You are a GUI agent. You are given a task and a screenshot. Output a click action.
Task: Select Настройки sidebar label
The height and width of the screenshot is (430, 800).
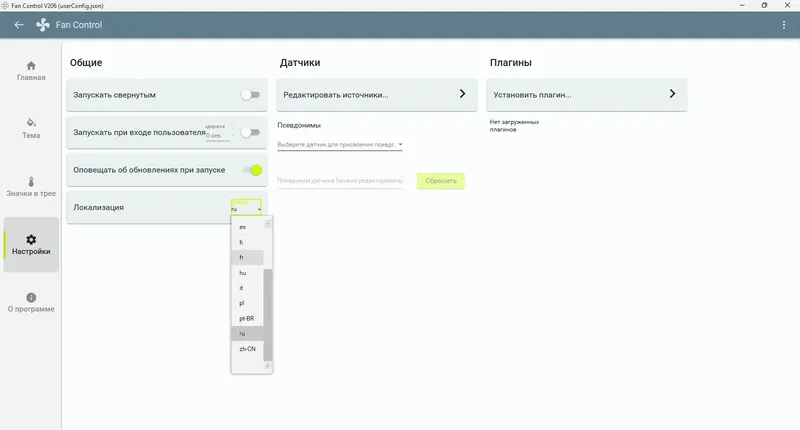[x=31, y=251]
